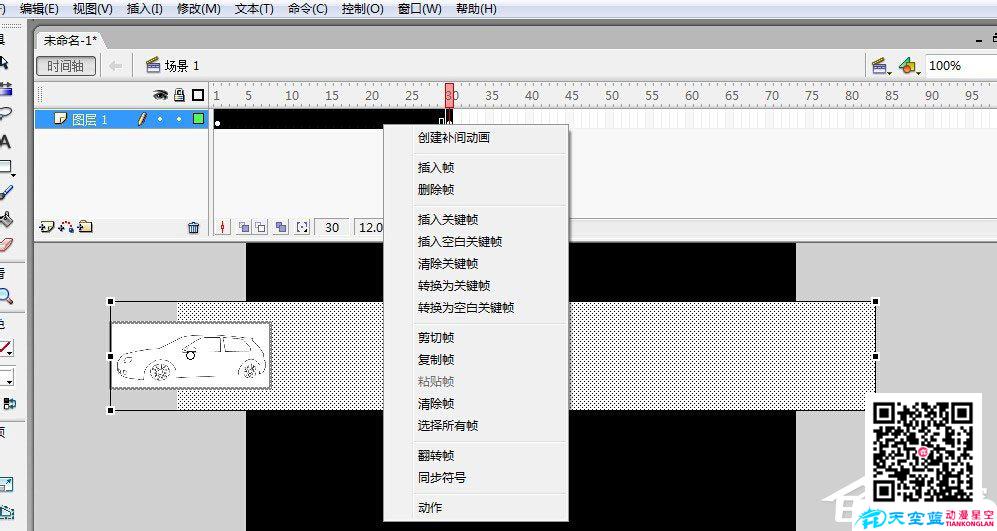Screen dimensions: 997x531
Task: Open the 帮助(H) menu
Action: pos(476,9)
